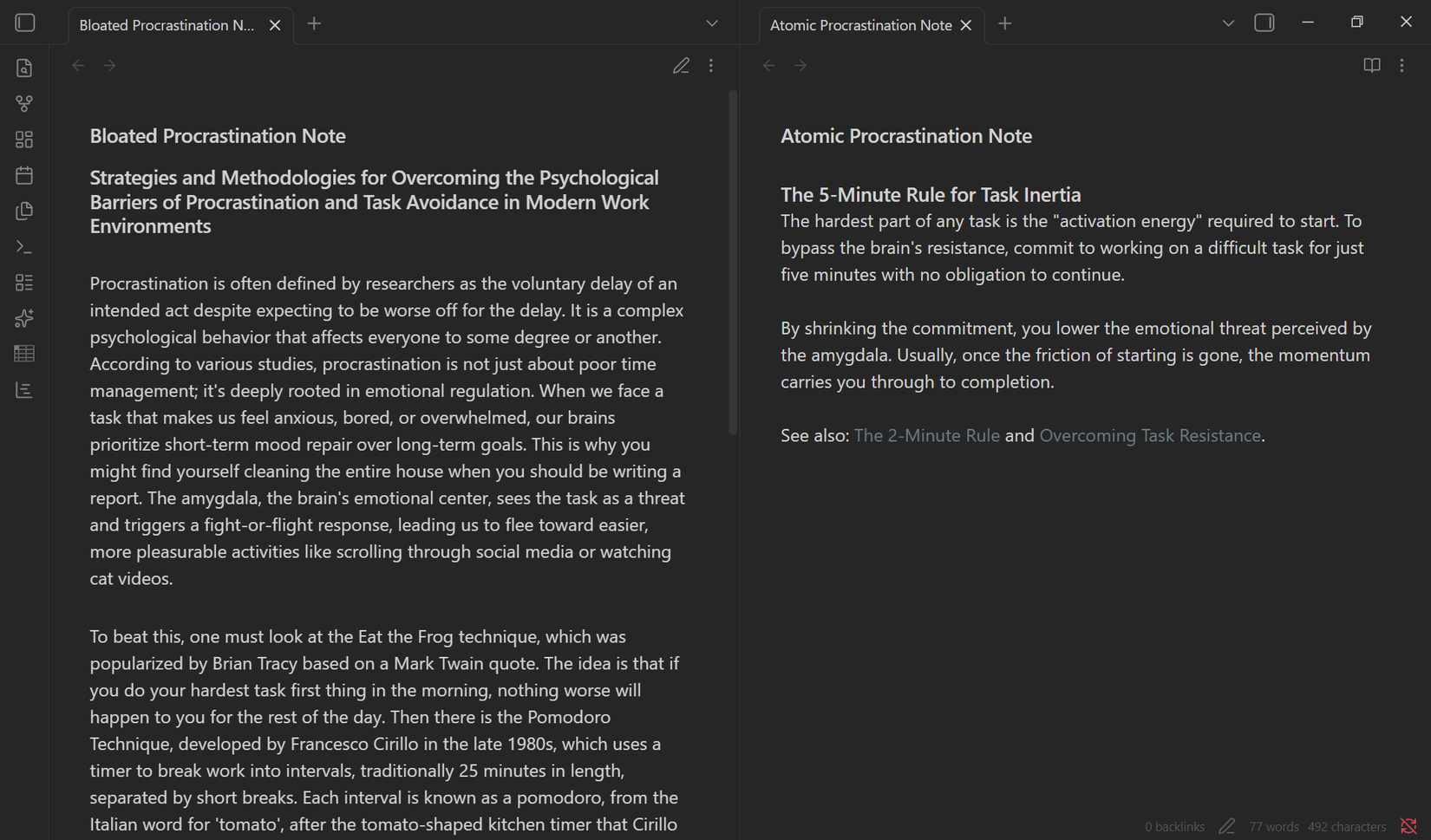Image resolution: width=1431 pixels, height=840 pixels.
Task: Click the calendar daily note ribbon icon
Action: point(24,175)
